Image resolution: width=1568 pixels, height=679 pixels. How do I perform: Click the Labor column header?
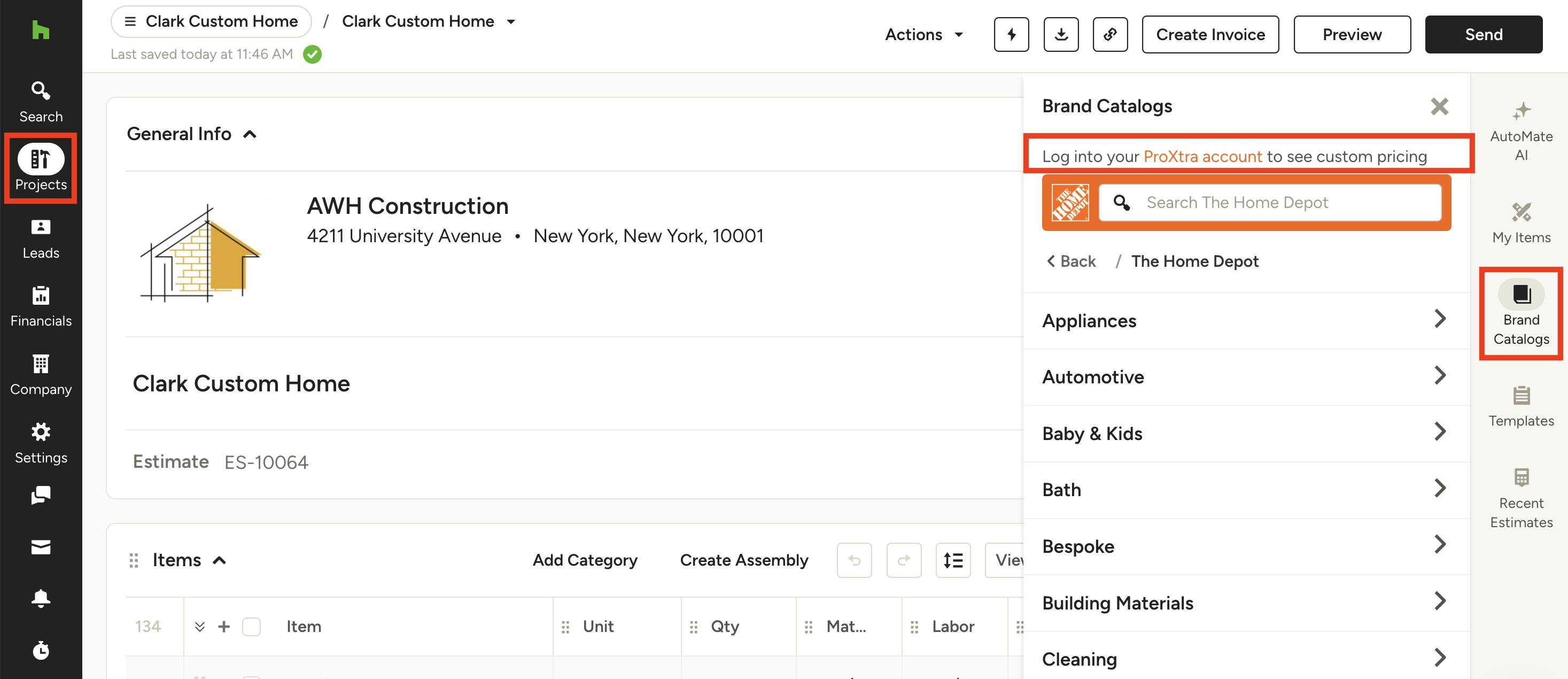point(952,627)
